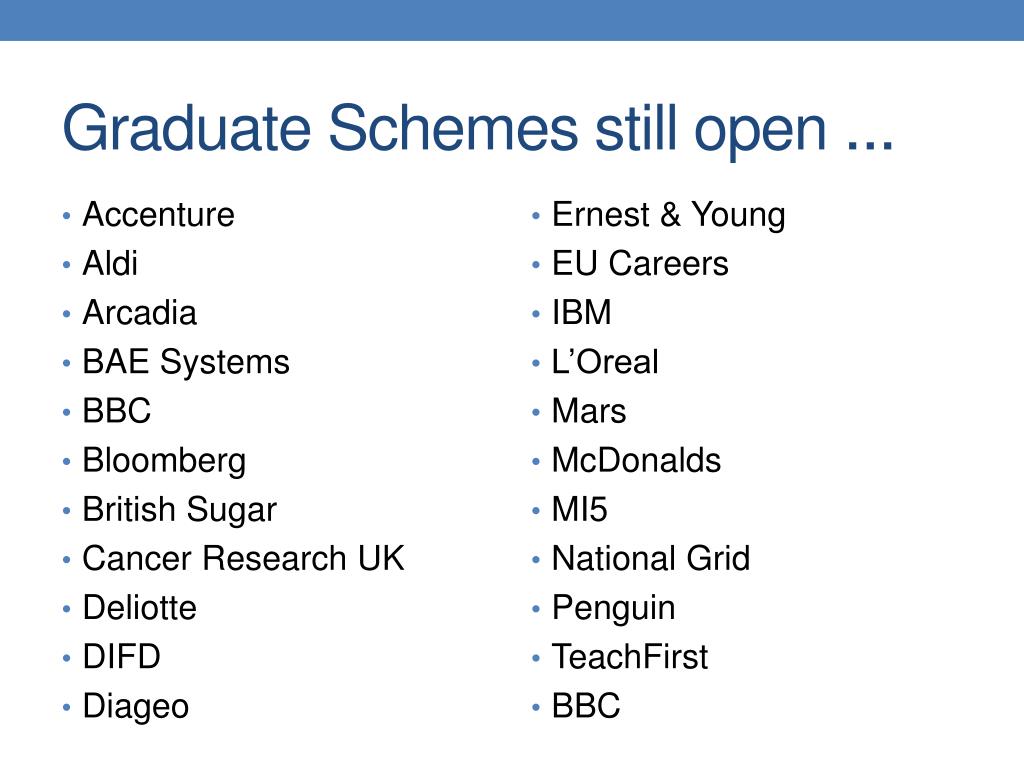Click on Diageo
This screenshot has height=768, width=1024.
point(136,707)
